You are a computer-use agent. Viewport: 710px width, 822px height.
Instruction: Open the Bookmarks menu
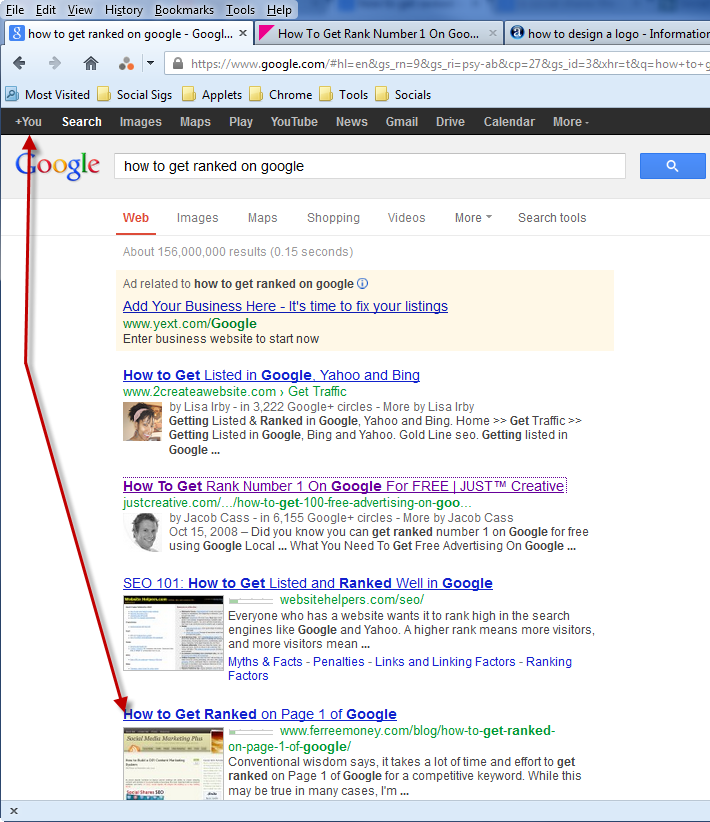tap(184, 10)
